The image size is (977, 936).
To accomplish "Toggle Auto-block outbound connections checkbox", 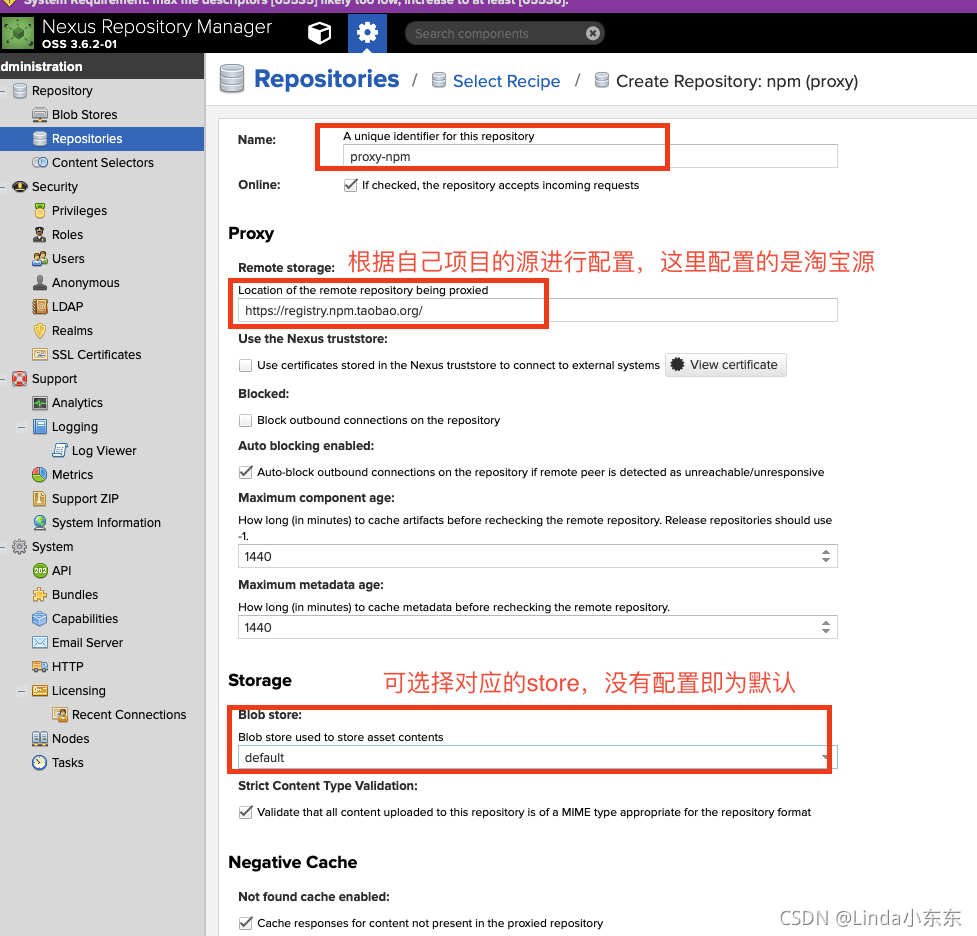I will click(x=245, y=472).
